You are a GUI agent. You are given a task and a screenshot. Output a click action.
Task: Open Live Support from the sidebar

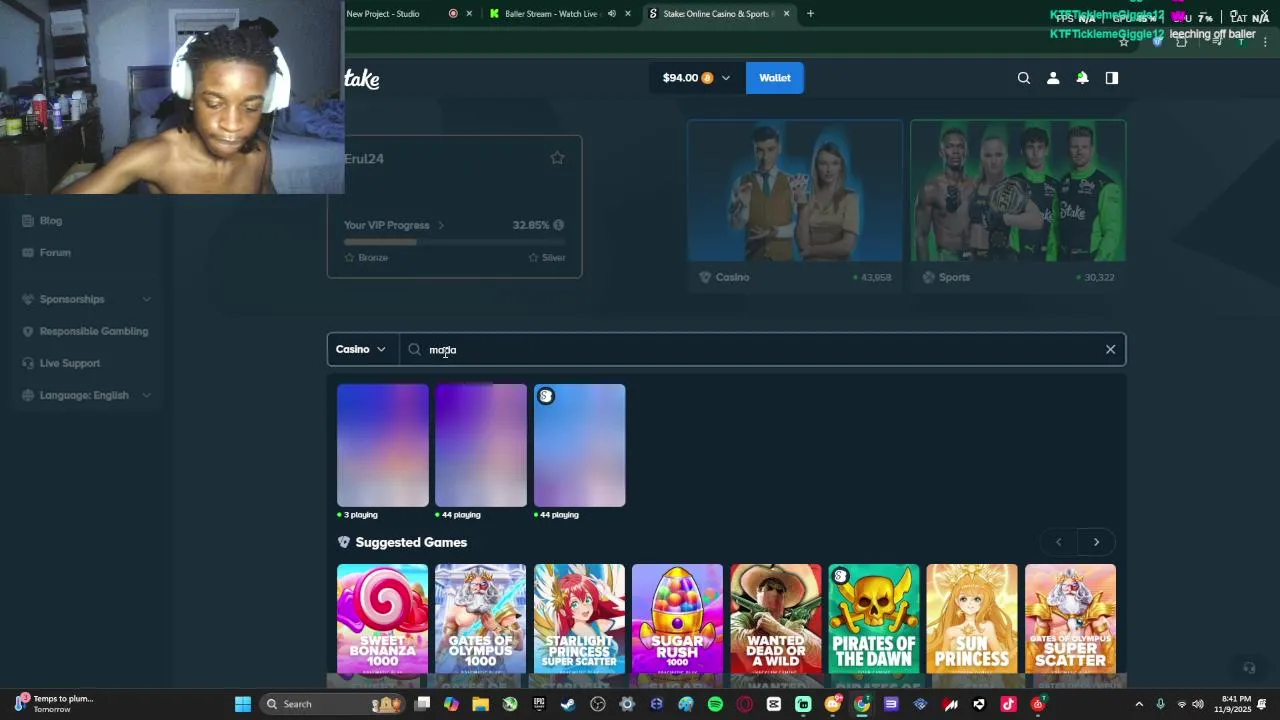pos(69,363)
